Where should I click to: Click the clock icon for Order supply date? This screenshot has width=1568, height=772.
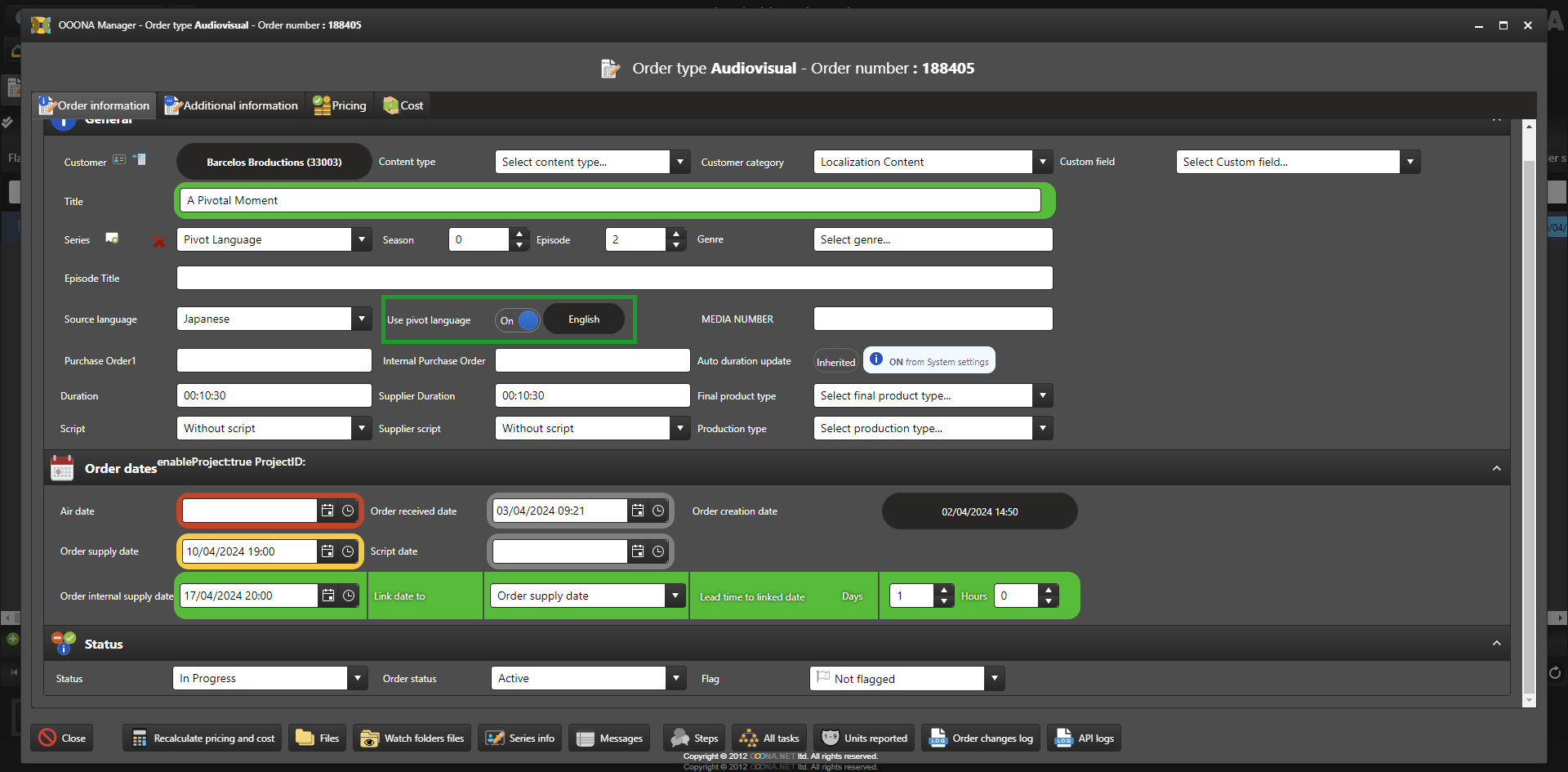(348, 551)
